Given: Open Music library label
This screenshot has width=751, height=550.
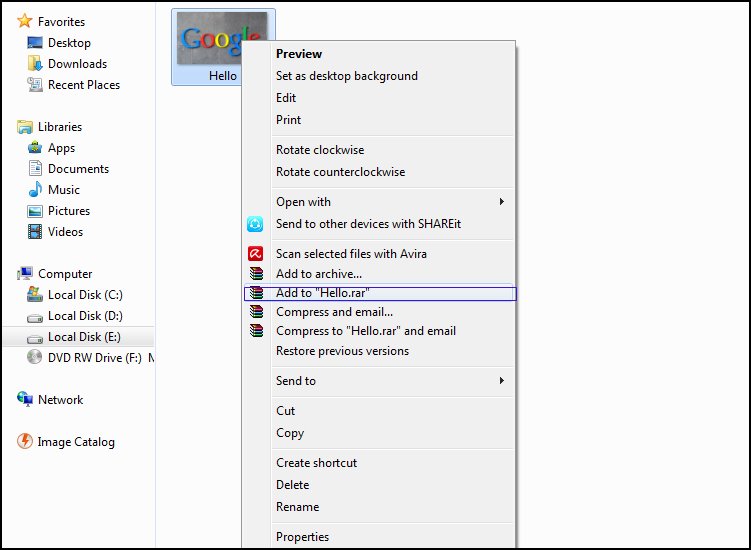Looking at the screenshot, I should [64, 190].
